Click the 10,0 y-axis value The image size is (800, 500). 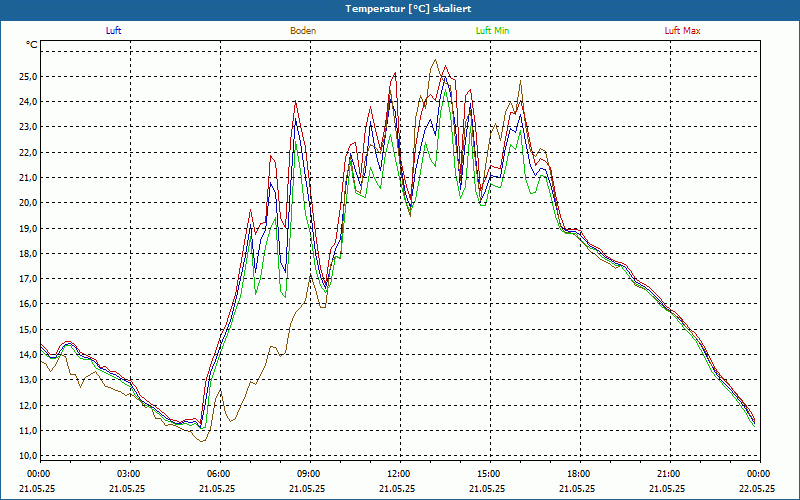pyautogui.click(x=28, y=456)
